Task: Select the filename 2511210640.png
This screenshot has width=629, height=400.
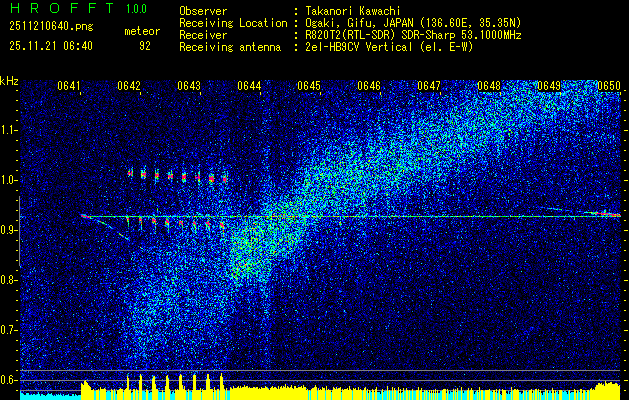Action: (x=51, y=27)
